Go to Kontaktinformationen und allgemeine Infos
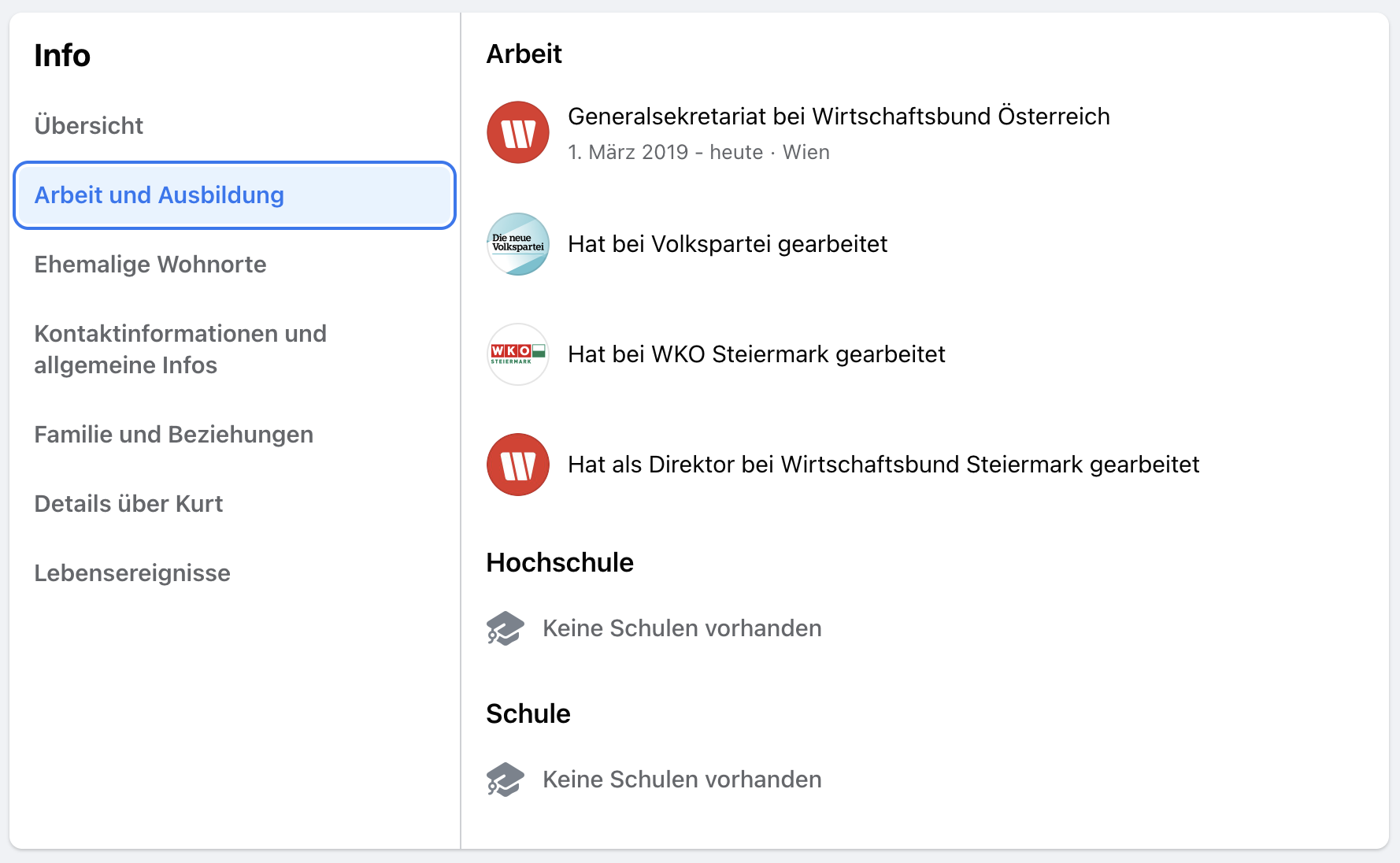 click(x=180, y=350)
